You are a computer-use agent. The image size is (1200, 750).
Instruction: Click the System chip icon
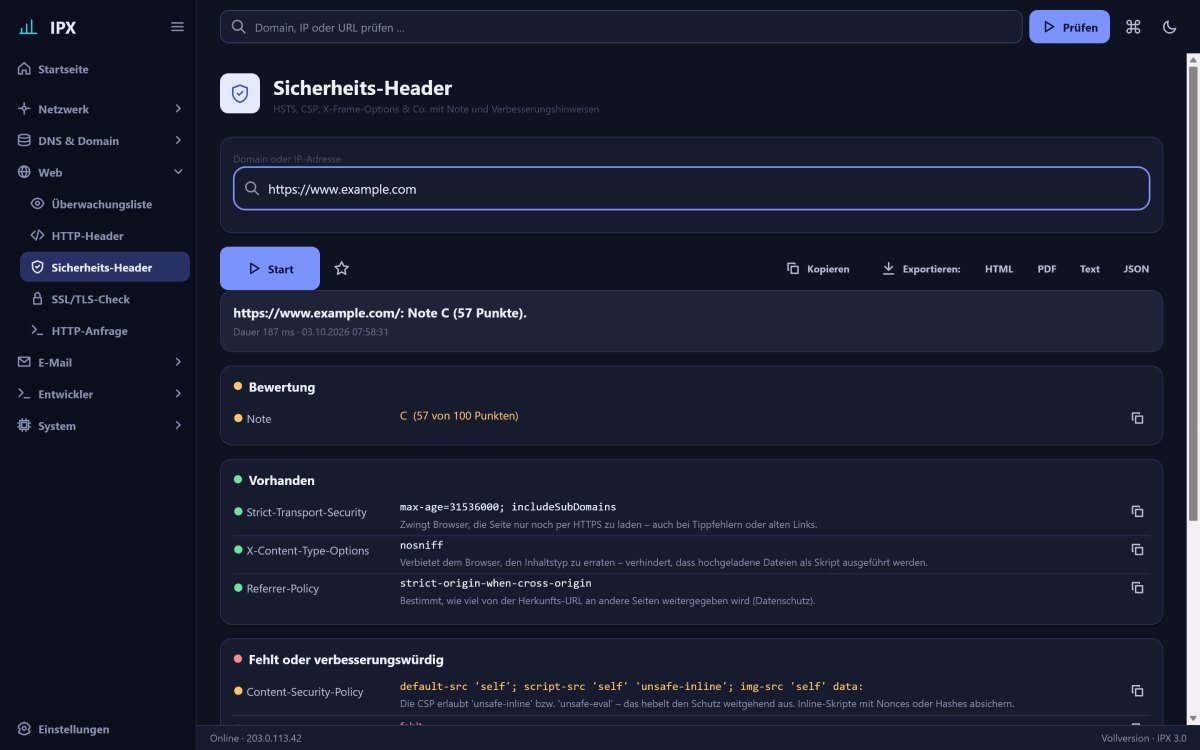(x=24, y=425)
